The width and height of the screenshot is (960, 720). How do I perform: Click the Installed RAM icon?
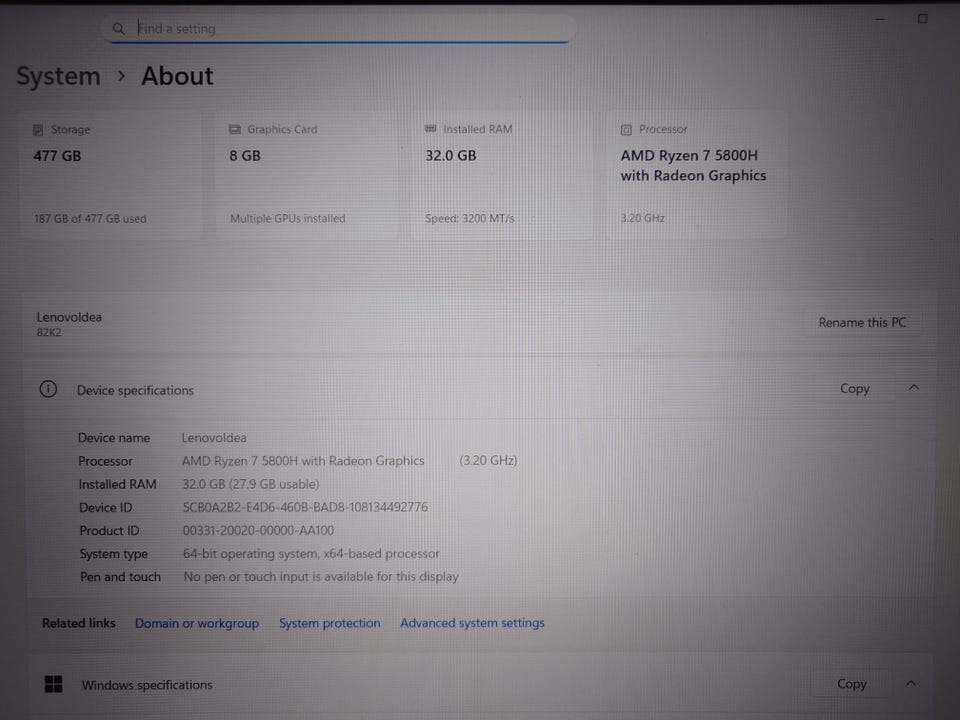click(x=430, y=129)
